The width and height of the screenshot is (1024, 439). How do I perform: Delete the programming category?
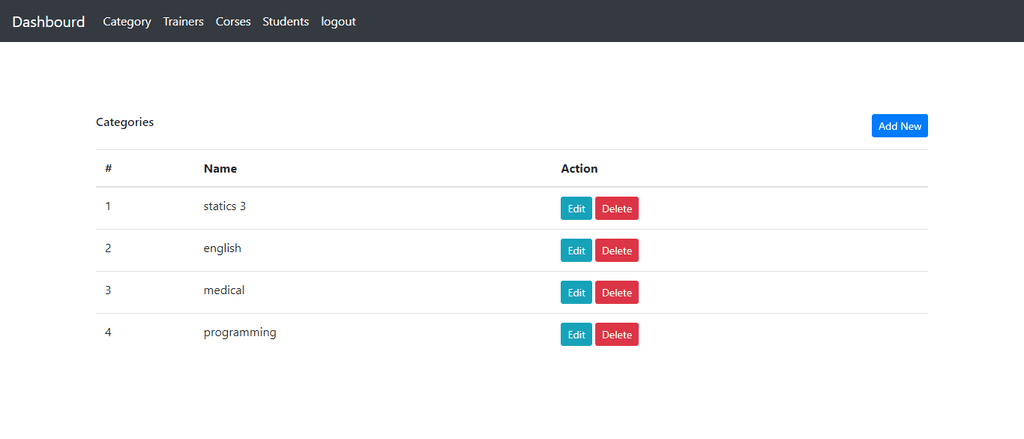(x=616, y=334)
